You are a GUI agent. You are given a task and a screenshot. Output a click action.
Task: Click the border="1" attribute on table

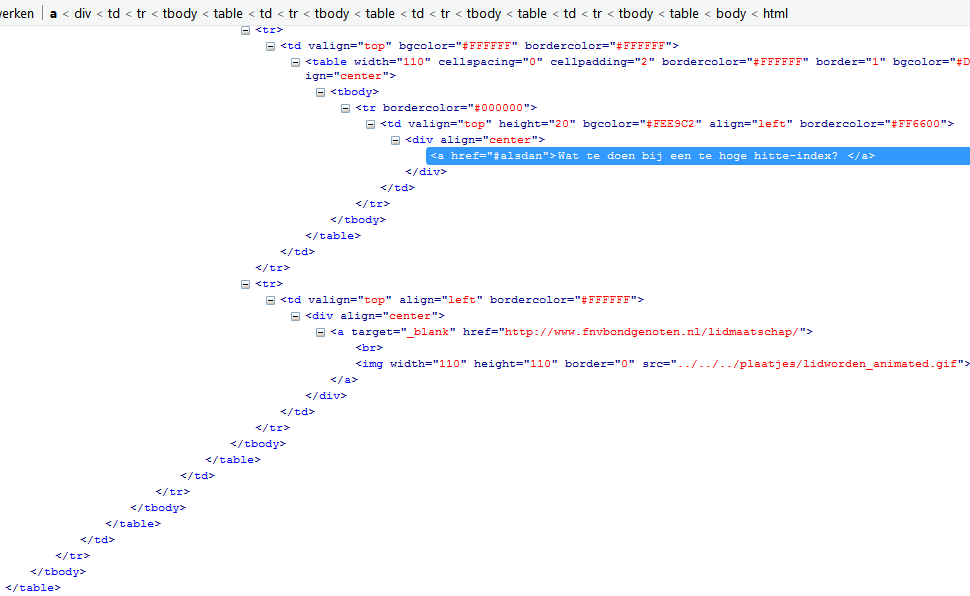click(851, 62)
